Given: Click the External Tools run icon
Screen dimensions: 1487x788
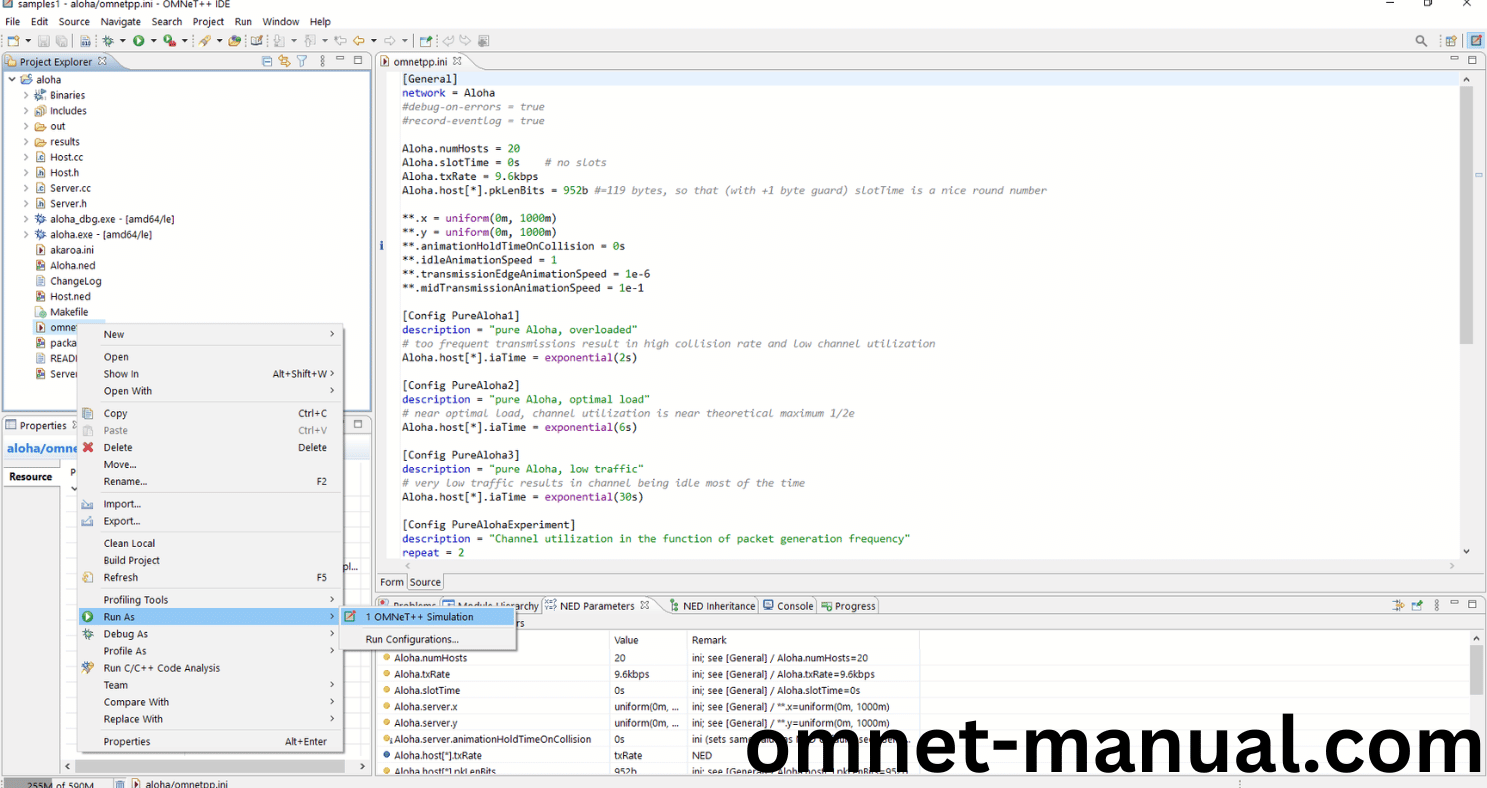Looking at the screenshot, I should tap(169, 41).
